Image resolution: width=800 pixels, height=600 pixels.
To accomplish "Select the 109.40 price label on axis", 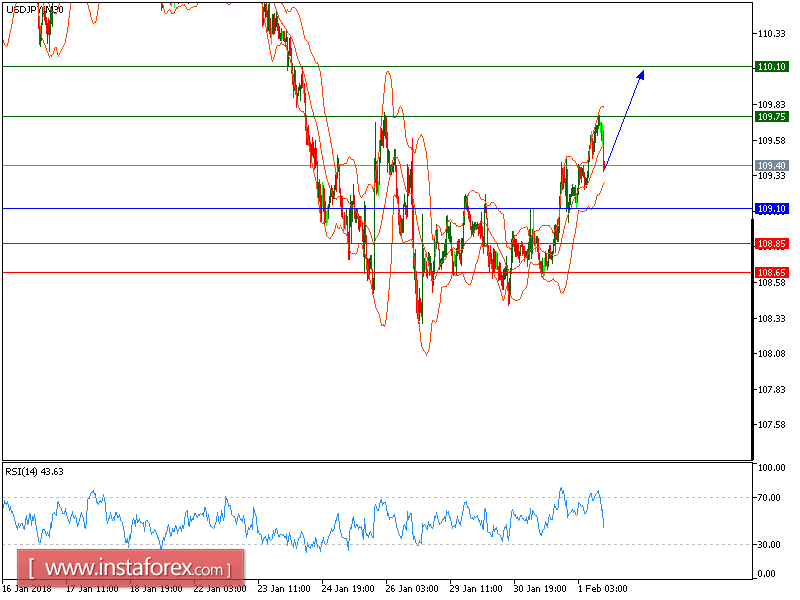I will coord(770,165).
